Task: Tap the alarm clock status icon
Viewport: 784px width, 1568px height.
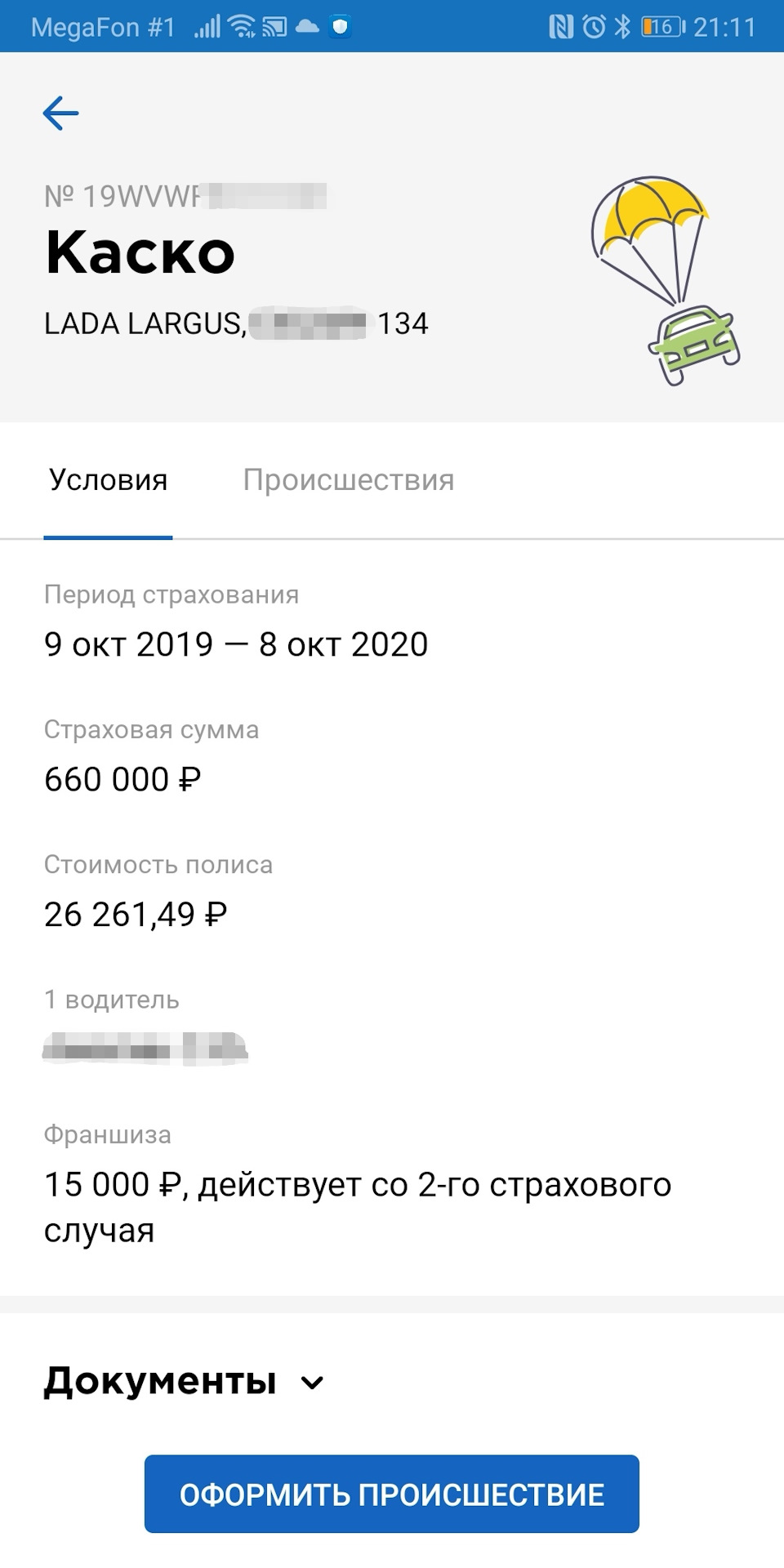Action: 594,27
